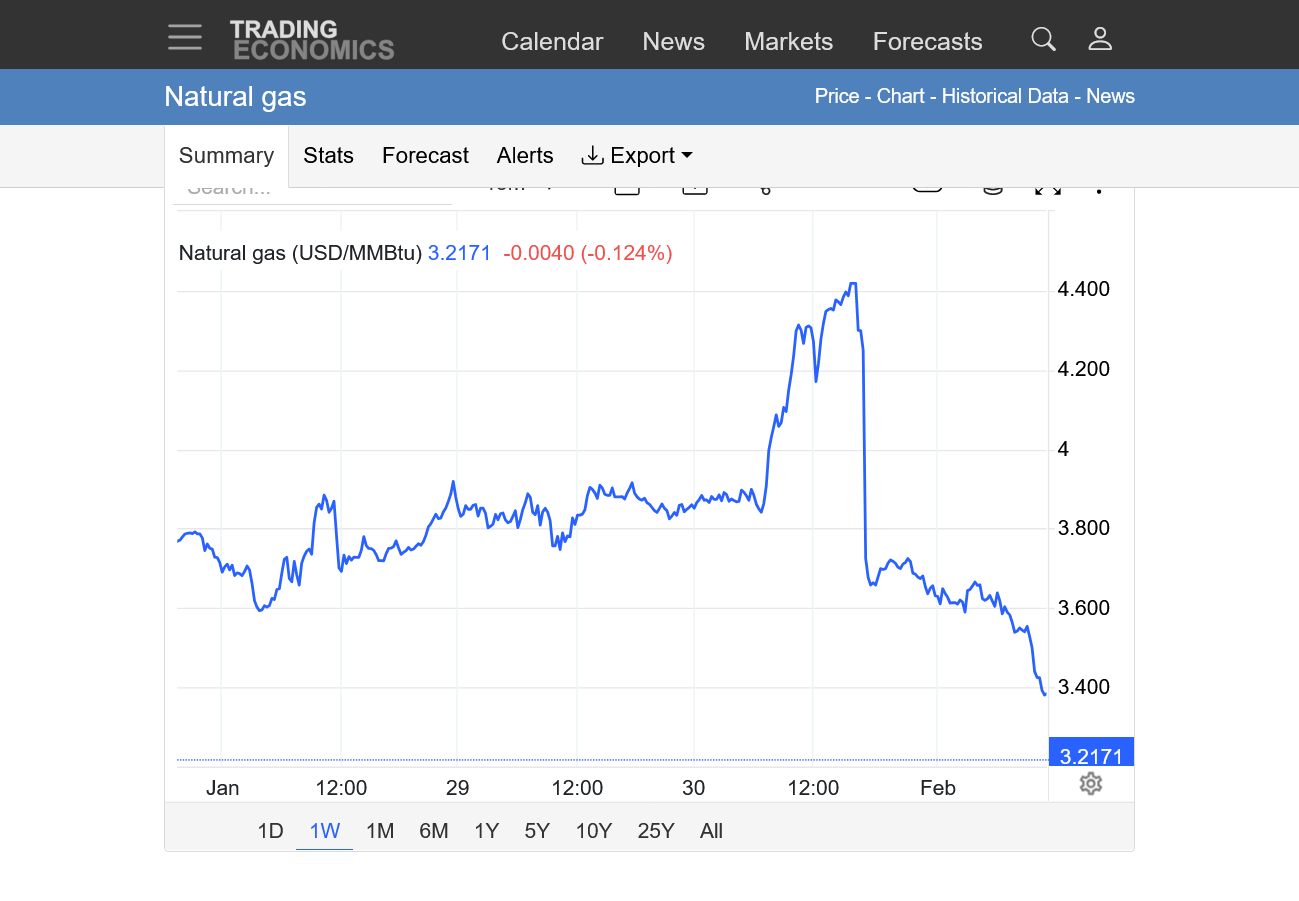
Task: Open the hamburger navigation menu
Action: point(185,38)
